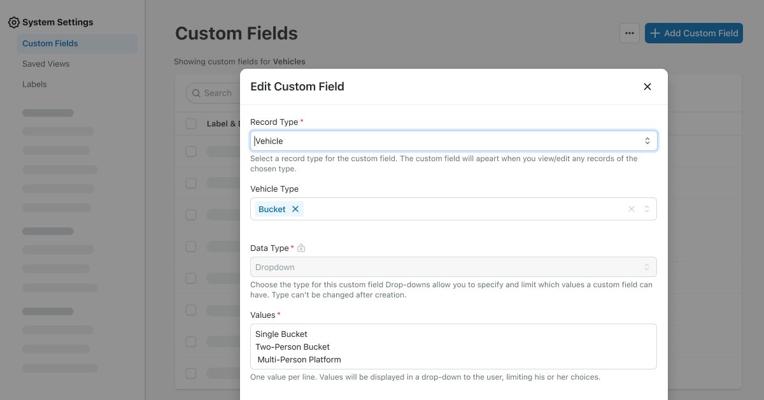Click the search magnifier icon
Viewport: 764px width, 400px height.
tap(196, 93)
